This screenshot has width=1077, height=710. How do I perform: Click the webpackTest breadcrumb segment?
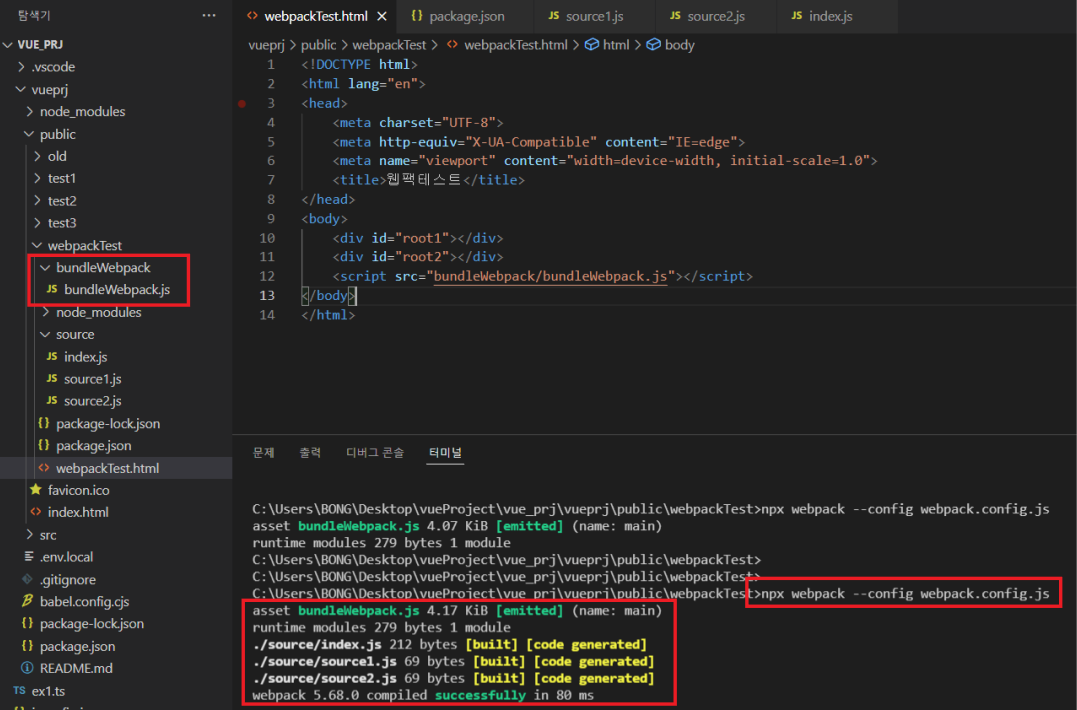389,45
